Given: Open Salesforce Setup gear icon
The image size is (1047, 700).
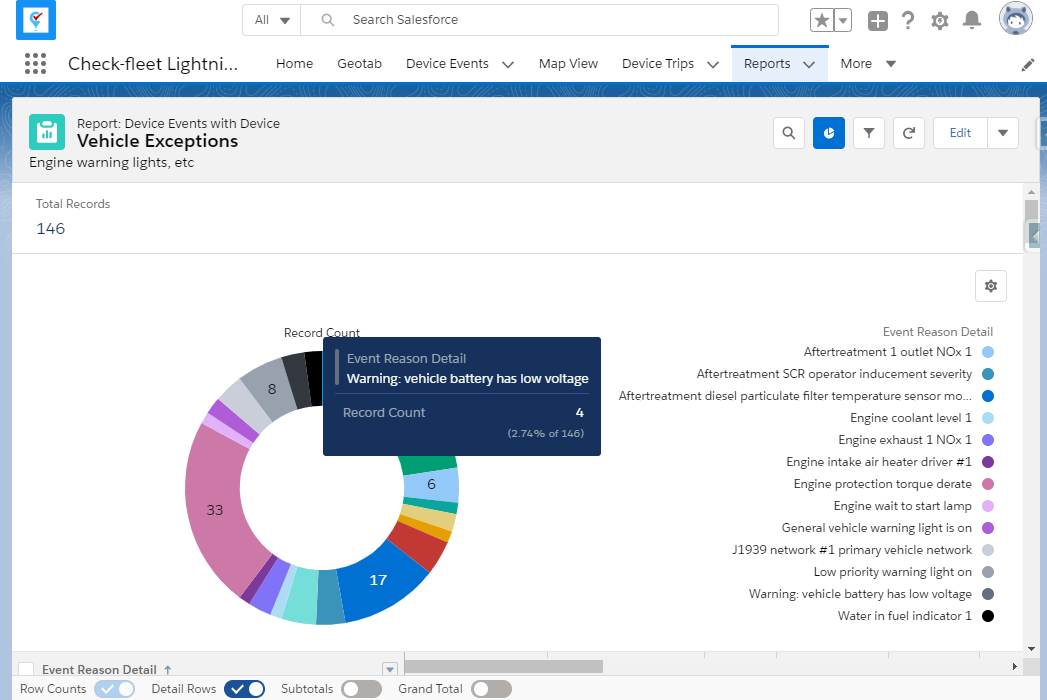Looking at the screenshot, I should pos(939,19).
